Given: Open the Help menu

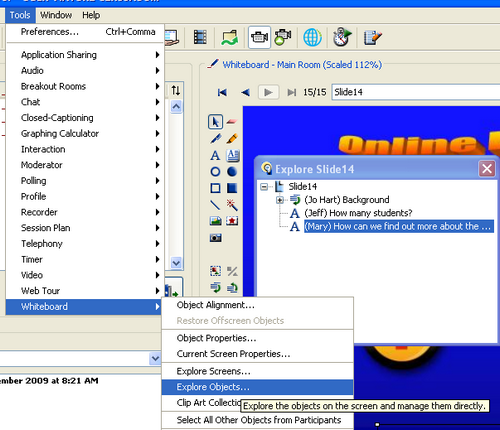Looking at the screenshot, I should [x=91, y=15].
